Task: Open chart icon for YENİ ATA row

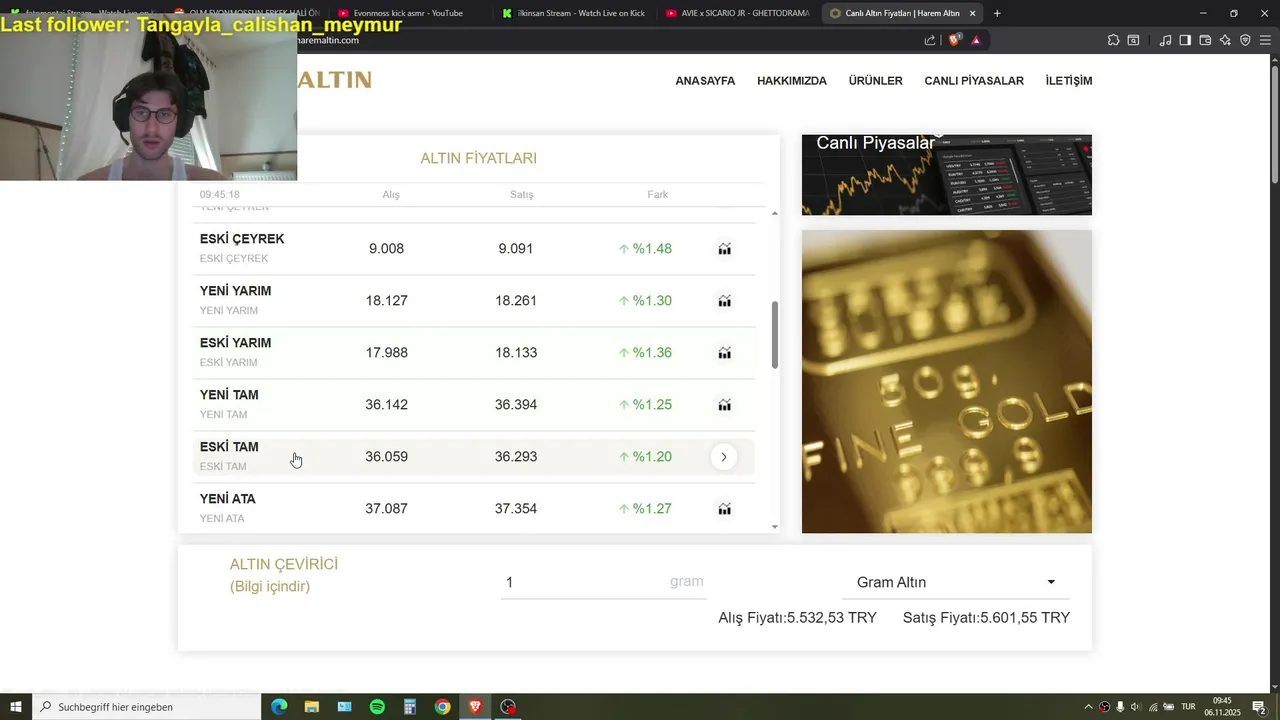Action: click(724, 509)
